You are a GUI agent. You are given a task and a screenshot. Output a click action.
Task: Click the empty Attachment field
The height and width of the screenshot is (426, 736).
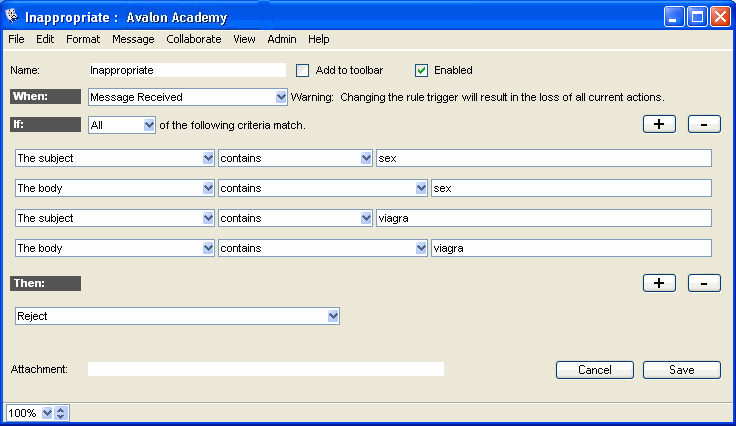tap(265, 369)
